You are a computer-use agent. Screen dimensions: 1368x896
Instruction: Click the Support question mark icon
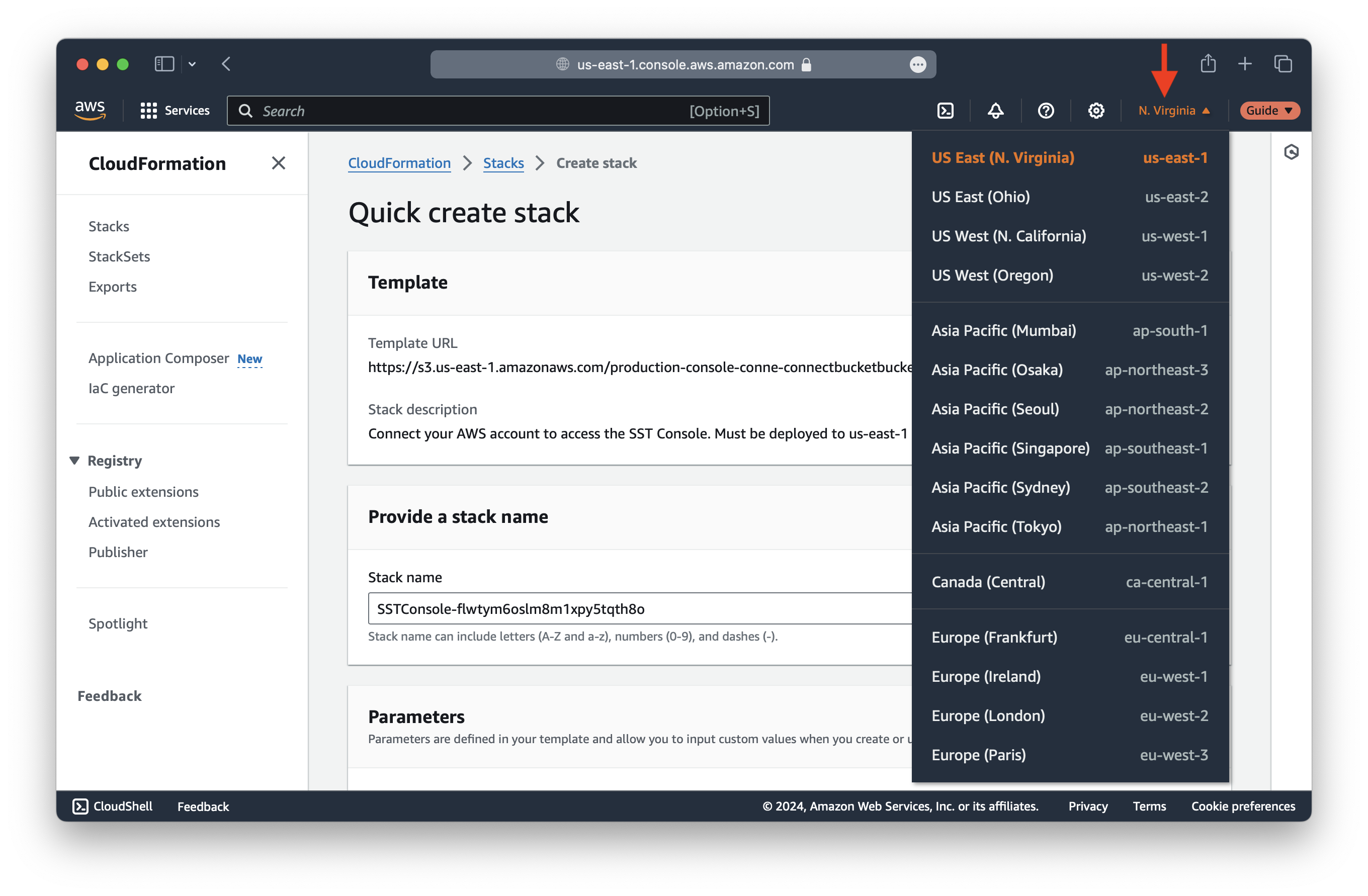point(1047,110)
